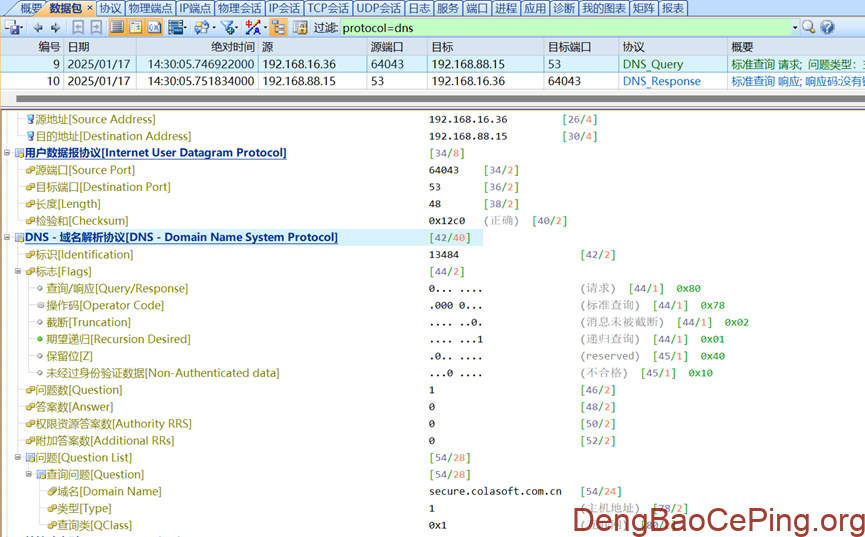The width and height of the screenshot is (865, 537).
Task: Click the filter funnel toolbar icon
Action: point(228,28)
